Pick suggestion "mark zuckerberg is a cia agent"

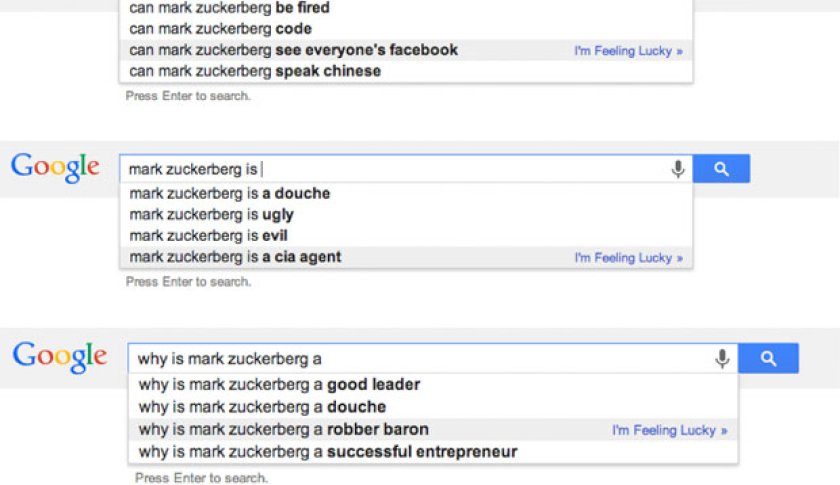click(x=235, y=257)
